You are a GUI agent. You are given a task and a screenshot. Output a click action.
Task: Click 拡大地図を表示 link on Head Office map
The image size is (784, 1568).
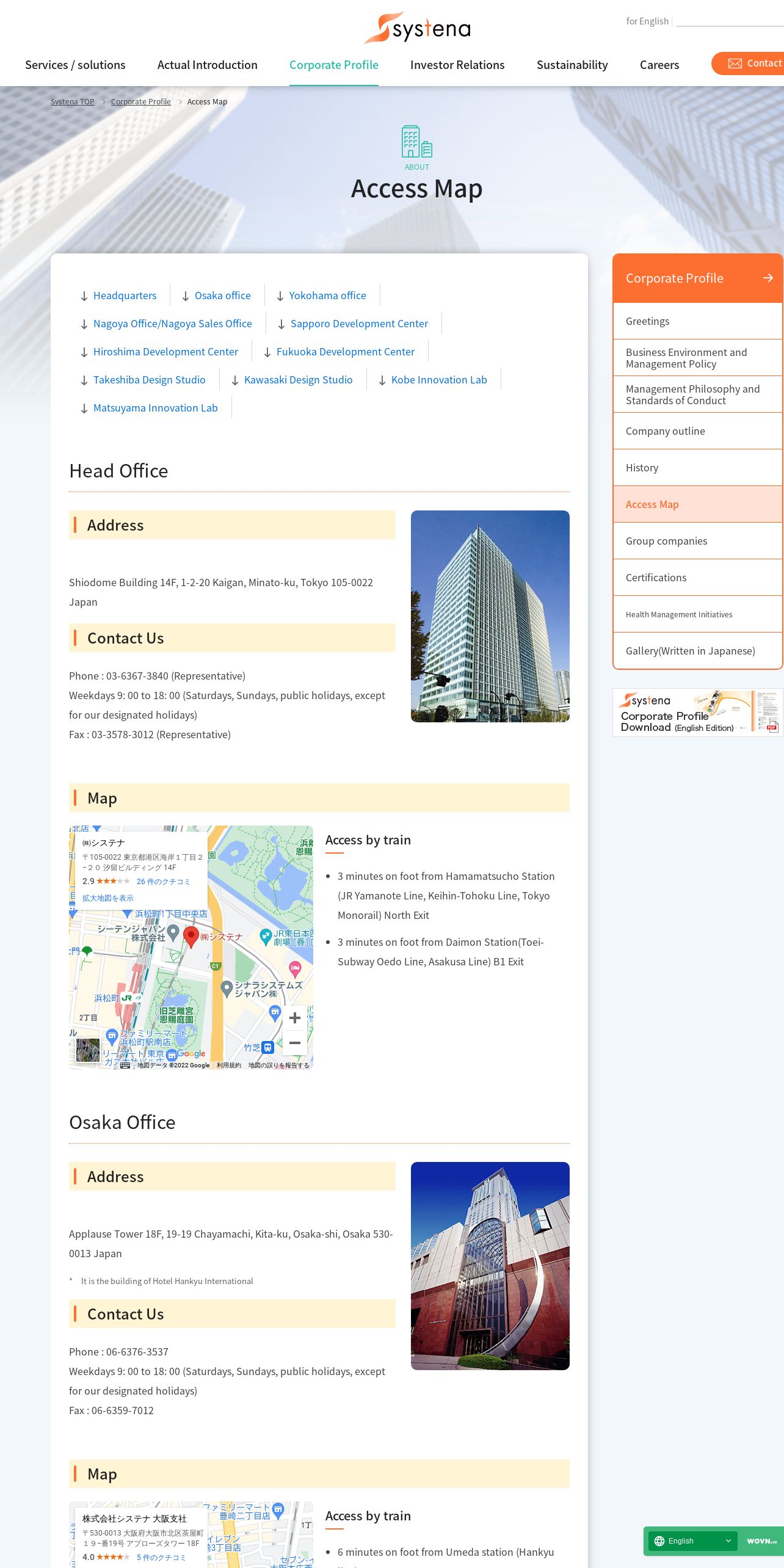click(108, 898)
